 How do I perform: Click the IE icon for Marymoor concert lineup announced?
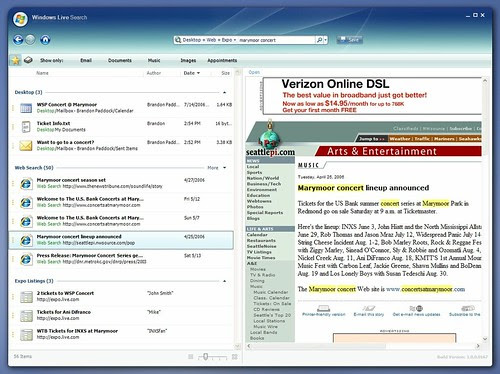(x=26, y=240)
